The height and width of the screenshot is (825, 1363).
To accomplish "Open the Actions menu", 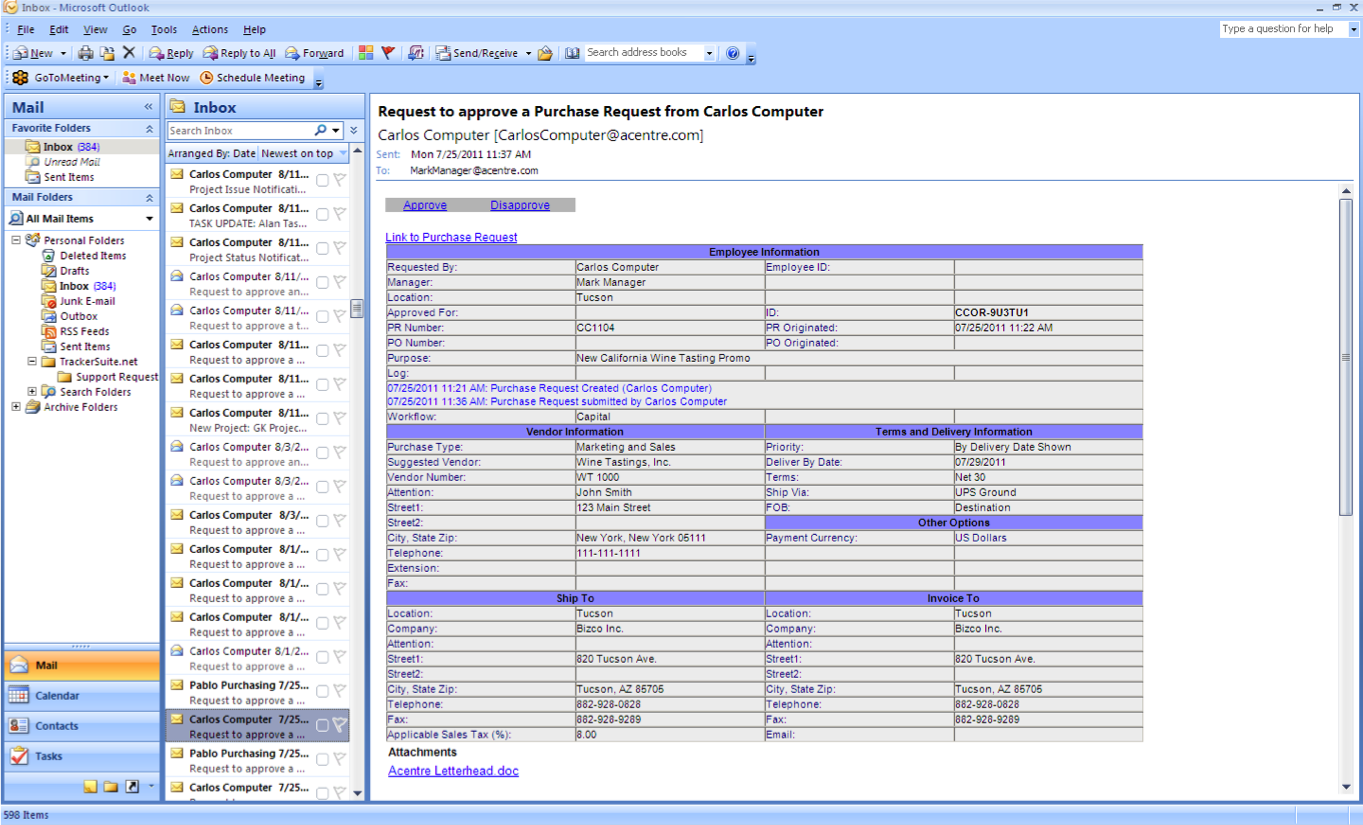I will (209, 30).
